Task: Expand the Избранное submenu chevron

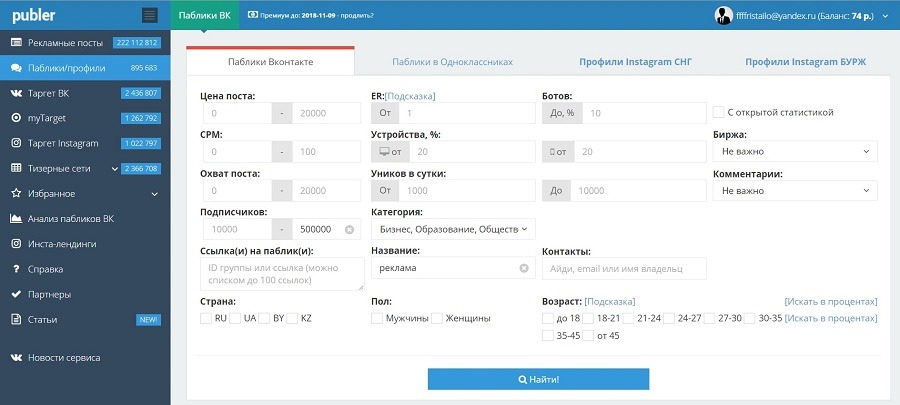Action: 154,194
